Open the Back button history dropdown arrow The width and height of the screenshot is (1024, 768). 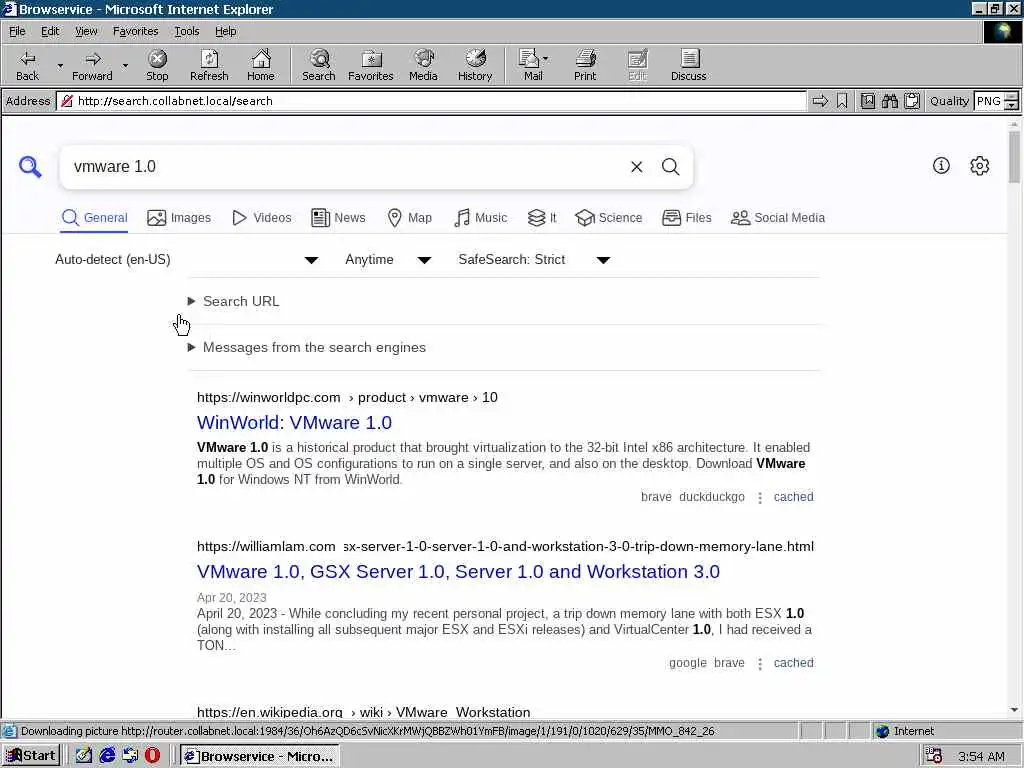(x=60, y=65)
